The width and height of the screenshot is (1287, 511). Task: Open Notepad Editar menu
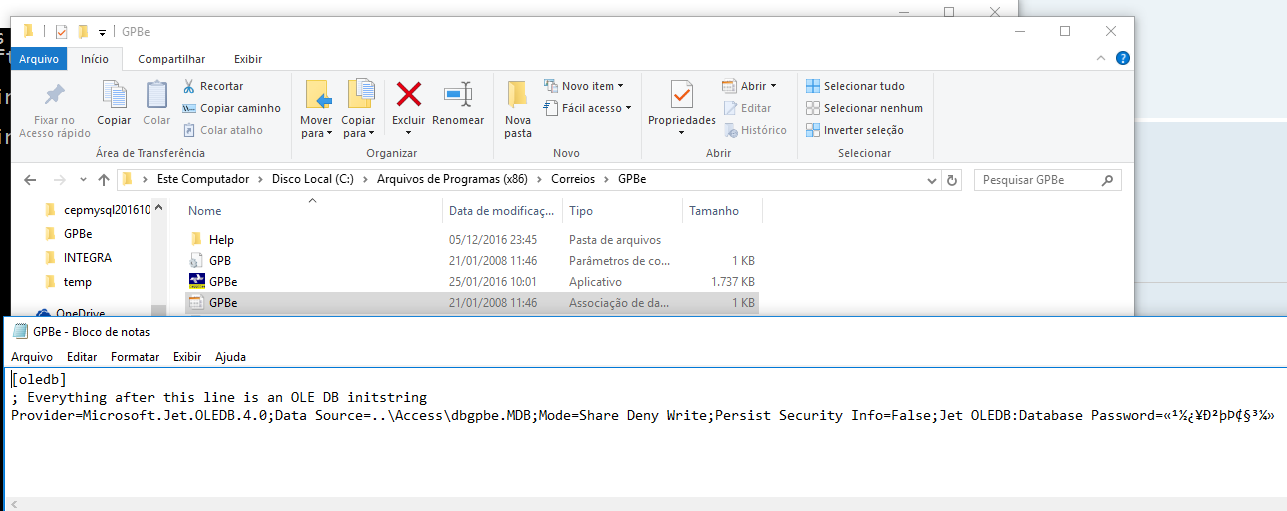(x=82, y=357)
